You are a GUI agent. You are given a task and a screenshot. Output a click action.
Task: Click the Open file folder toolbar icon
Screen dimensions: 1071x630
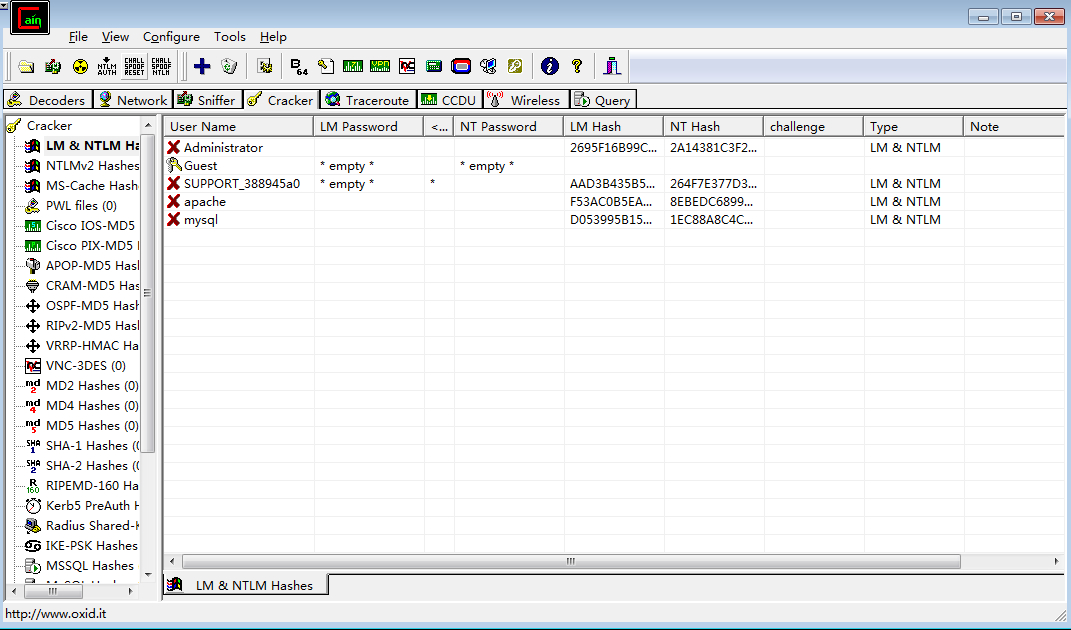[26, 66]
